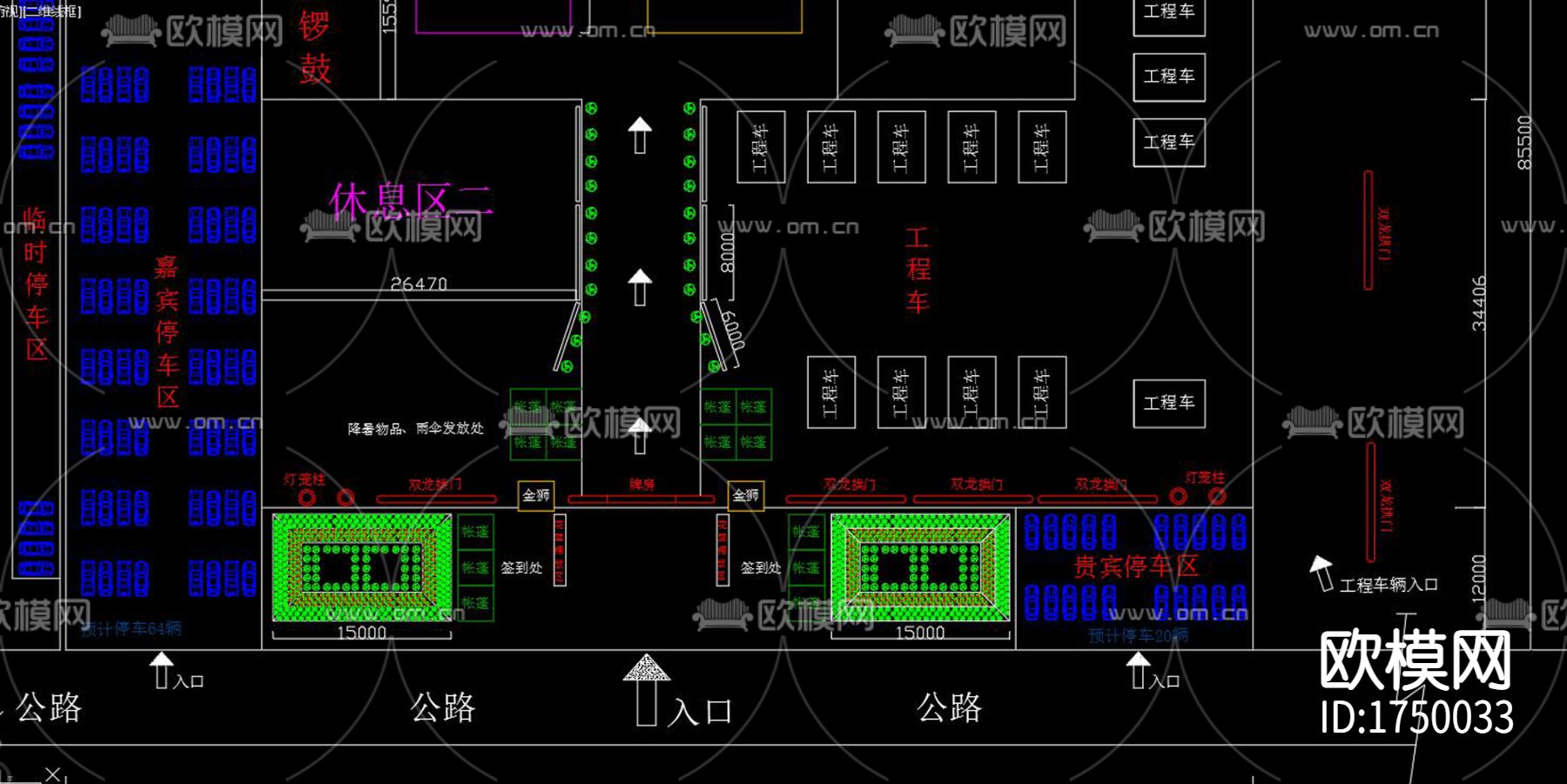This screenshot has width=1567, height=784.
Task: Pick the 12000 dimension text
Action: (x=1478, y=578)
